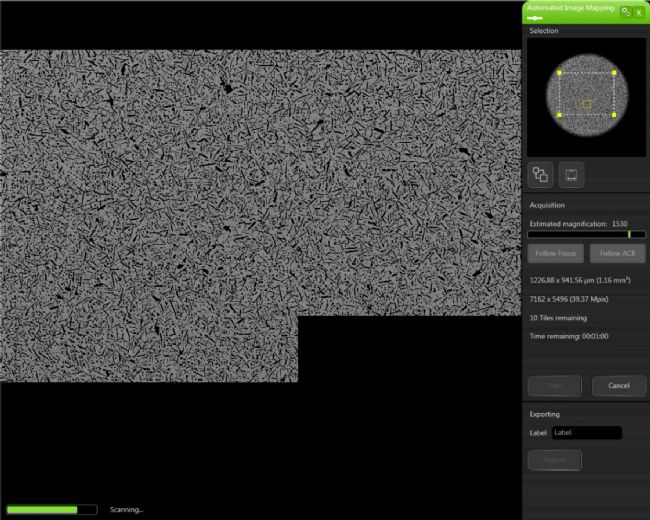
Task: Click the top-right yellow selection handle
Action: point(614,73)
